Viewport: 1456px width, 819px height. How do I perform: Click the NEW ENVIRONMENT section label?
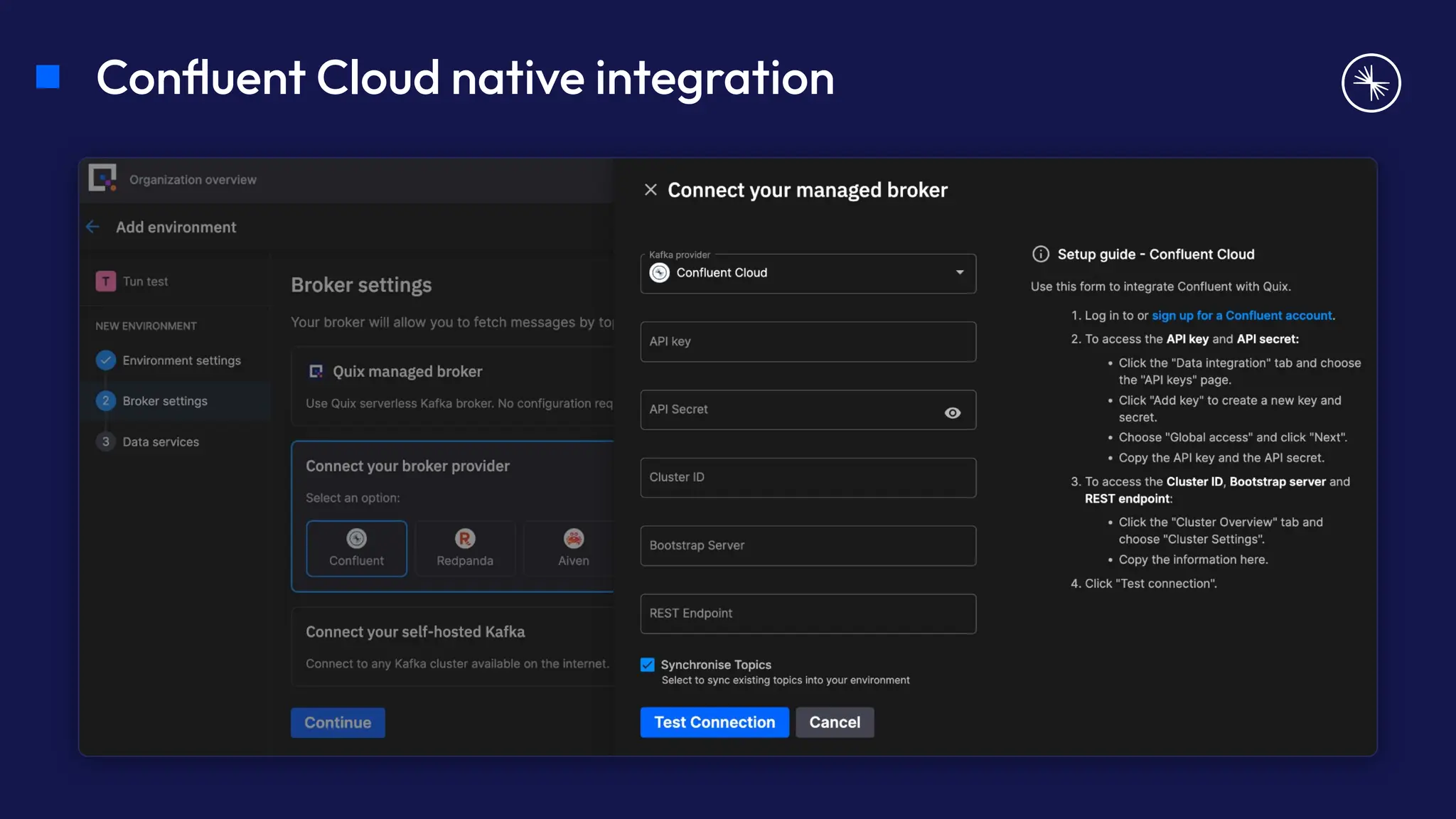(146, 326)
